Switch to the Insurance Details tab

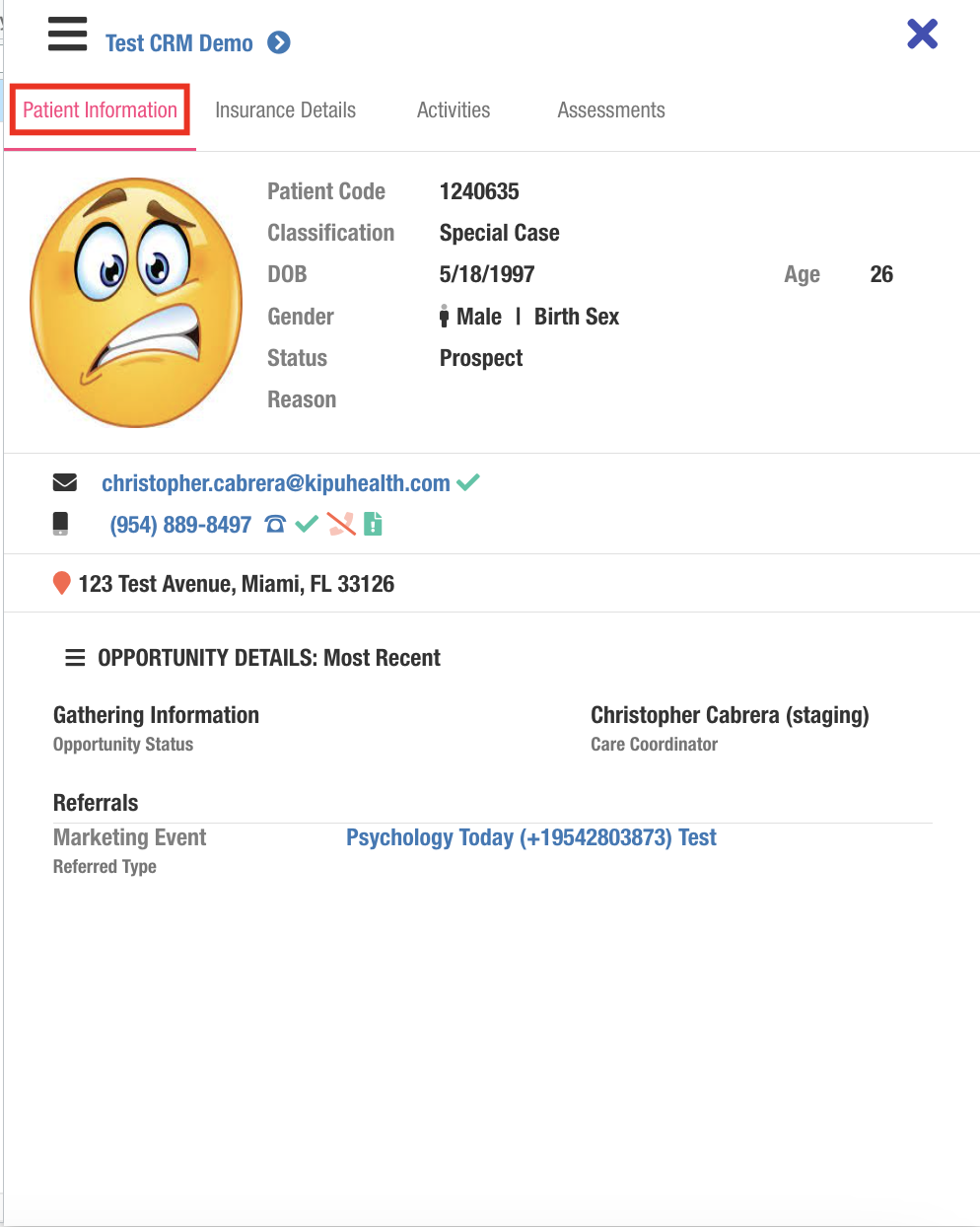pos(285,109)
